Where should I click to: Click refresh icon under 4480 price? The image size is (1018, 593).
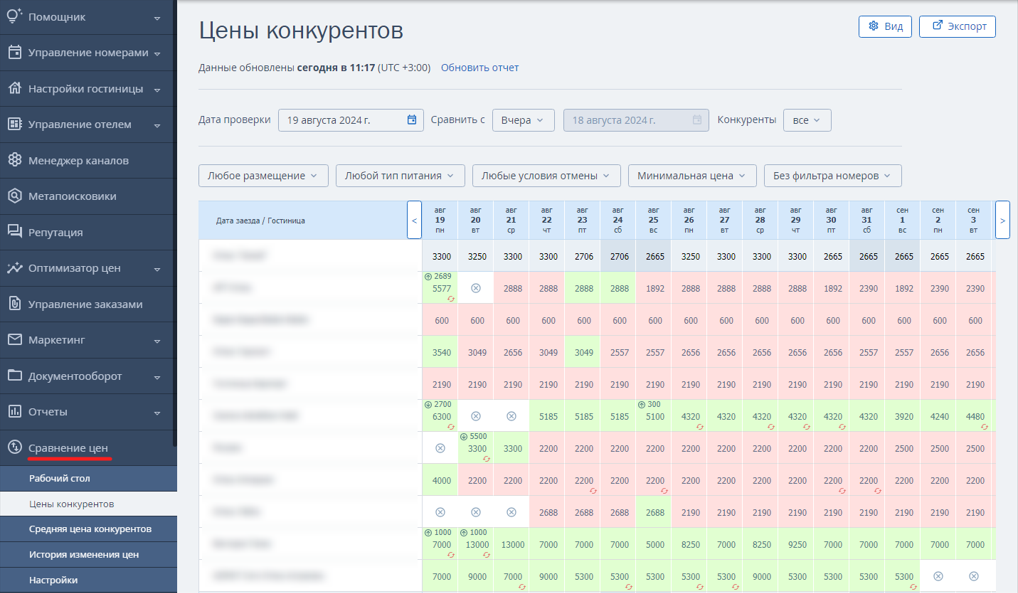984,427
